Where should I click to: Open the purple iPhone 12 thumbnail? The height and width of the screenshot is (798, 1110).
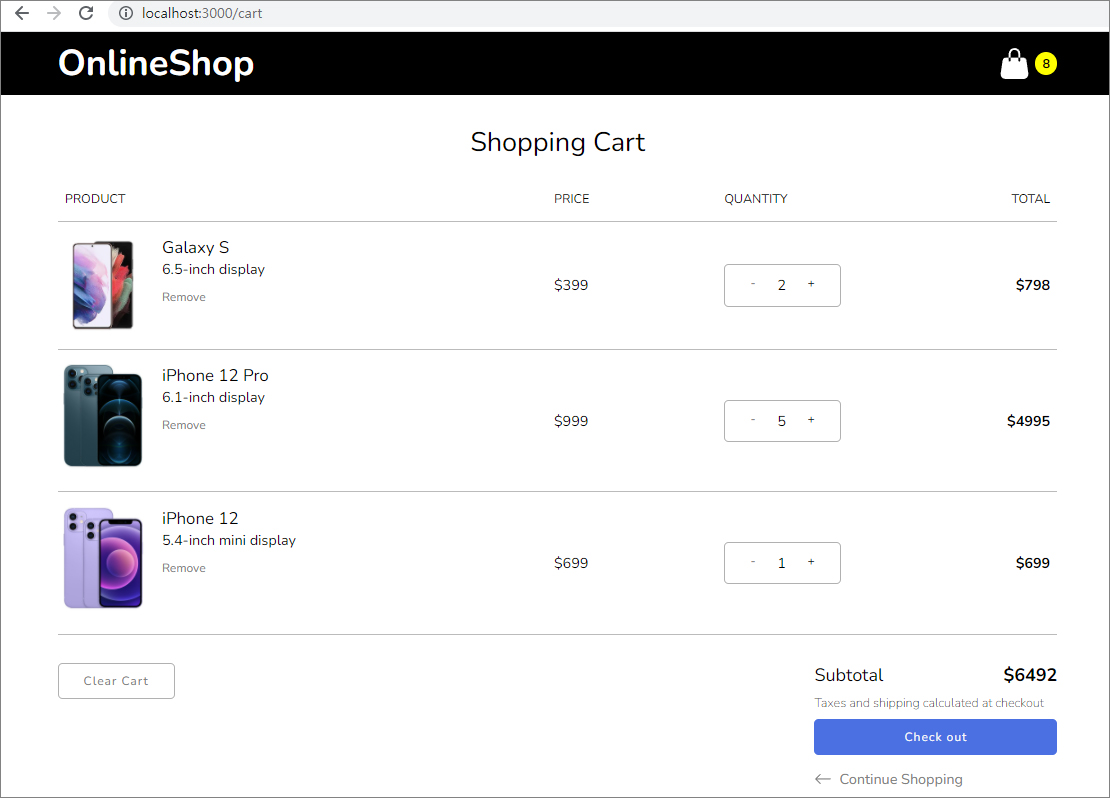coord(103,558)
